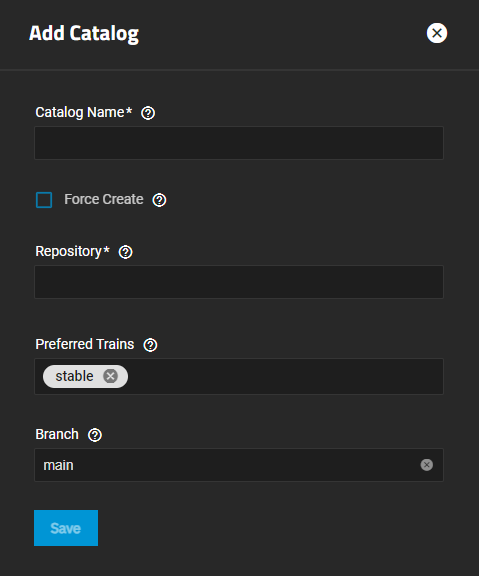This screenshot has width=479, height=576.
Task: Click the Preferred Trains label
Action: (85, 344)
